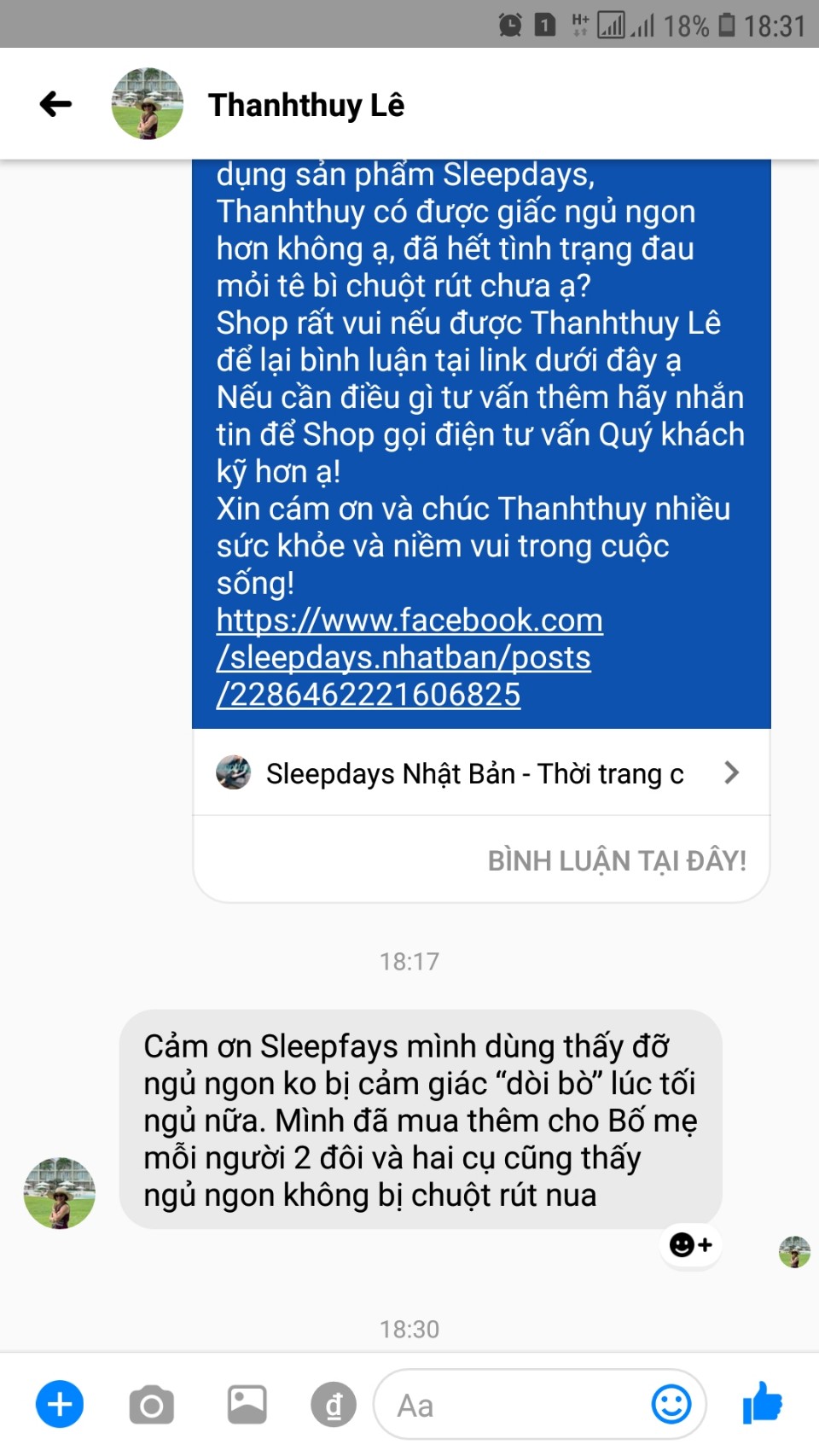Viewport: 819px width, 1456px height.
Task: Open Thanhthuy Lê profile picture in the header
Action: pos(148,104)
